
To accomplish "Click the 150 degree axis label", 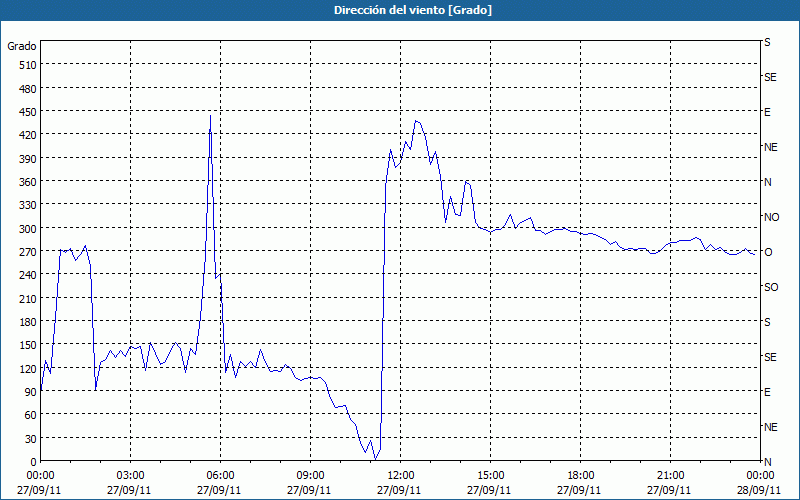I will tap(28, 345).
